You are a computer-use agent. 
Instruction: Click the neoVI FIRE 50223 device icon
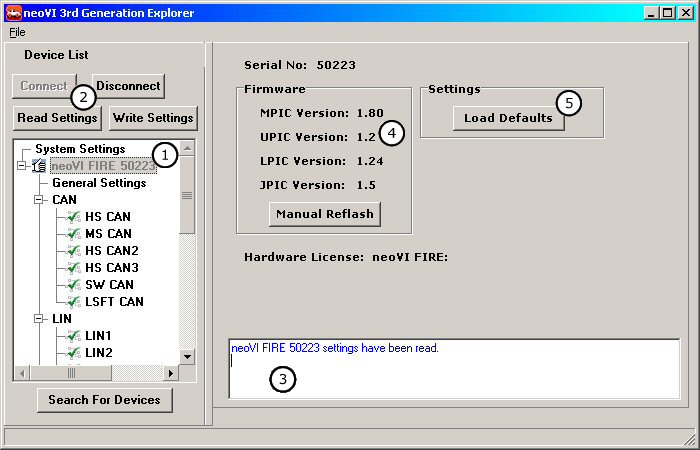[x=39, y=166]
